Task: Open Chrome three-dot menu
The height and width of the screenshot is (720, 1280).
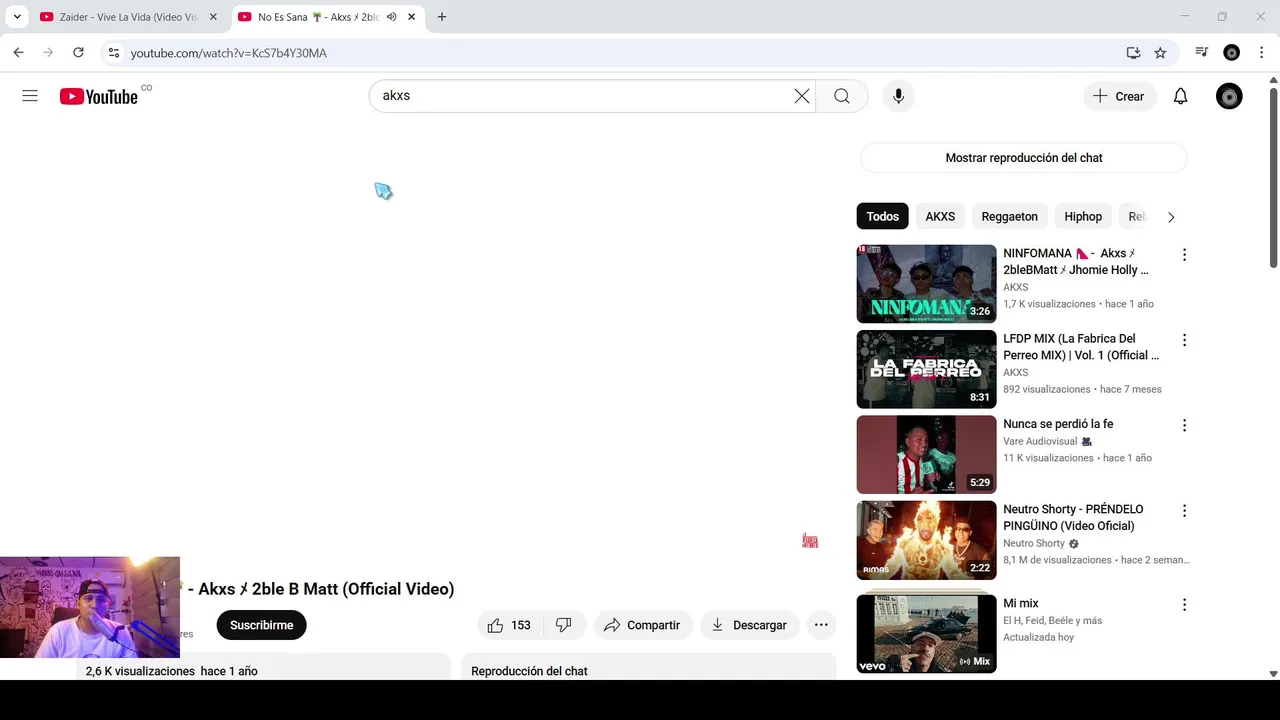Action: tap(1261, 52)
